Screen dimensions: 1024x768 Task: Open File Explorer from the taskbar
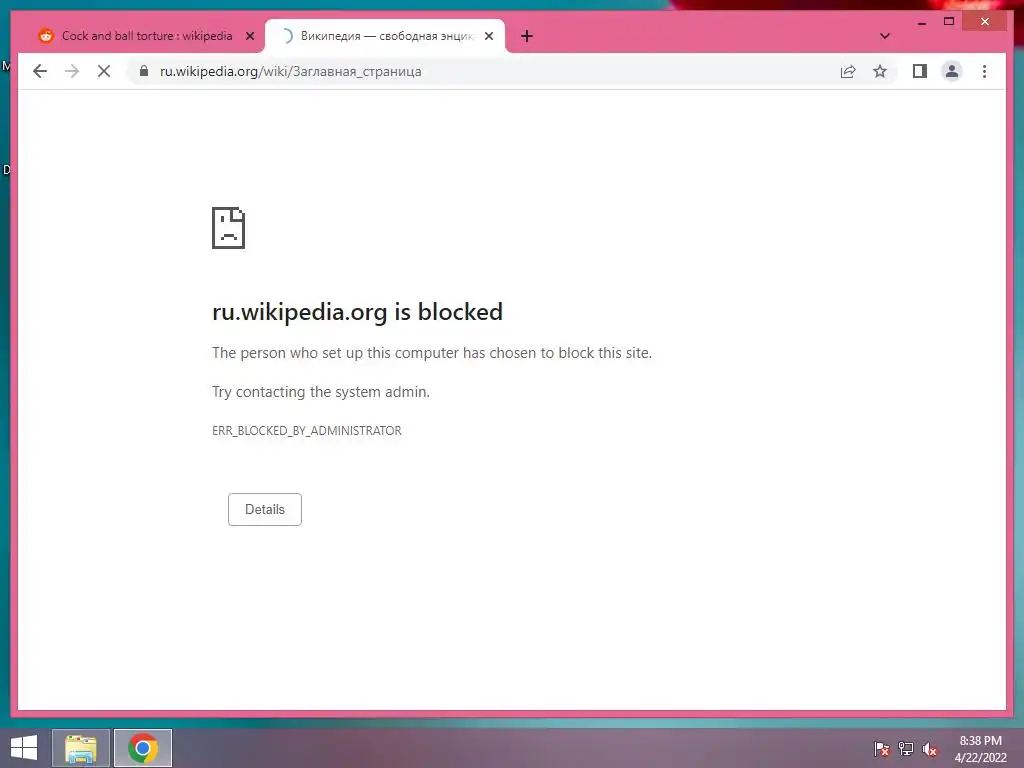tap(80, 748)
